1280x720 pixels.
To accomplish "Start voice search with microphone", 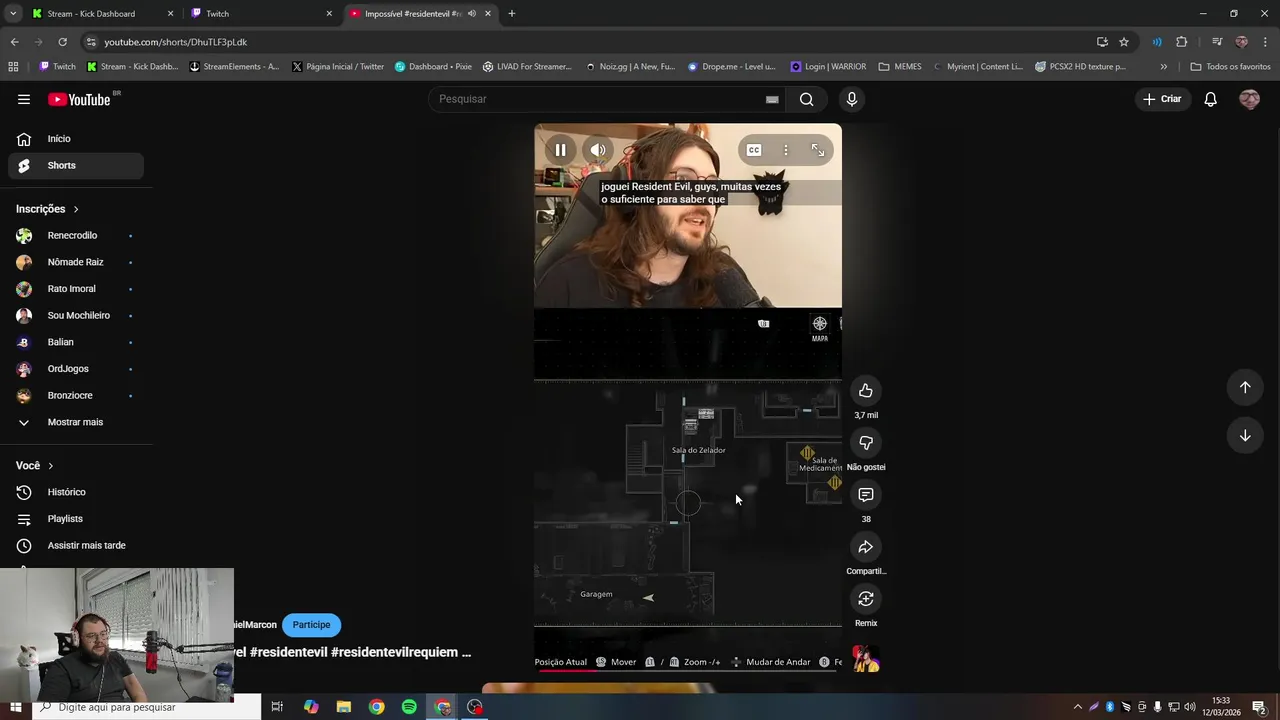I will (852, 99).
